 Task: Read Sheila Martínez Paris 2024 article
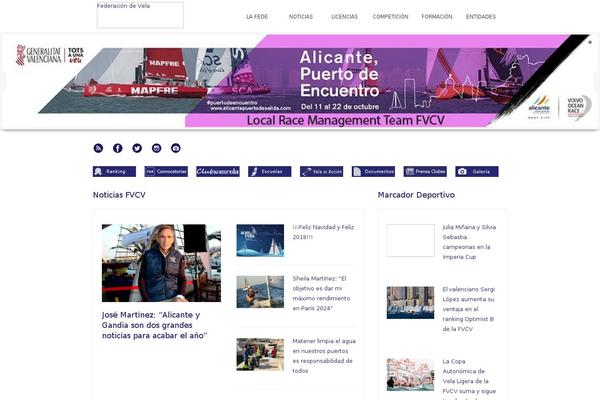click(321, 293)
